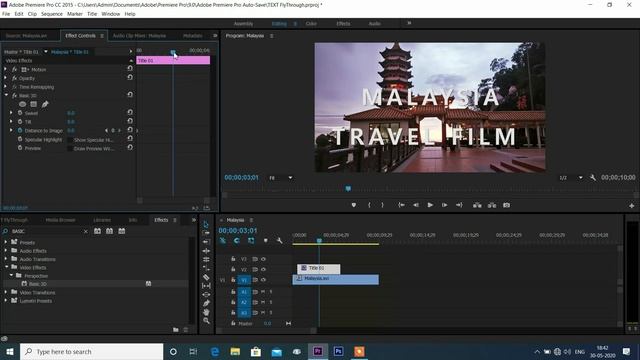The width and height of the screenshot is (640, 360).
Task: Enable Draw Preview Wireframe checkbox
Action: point(70,149)
